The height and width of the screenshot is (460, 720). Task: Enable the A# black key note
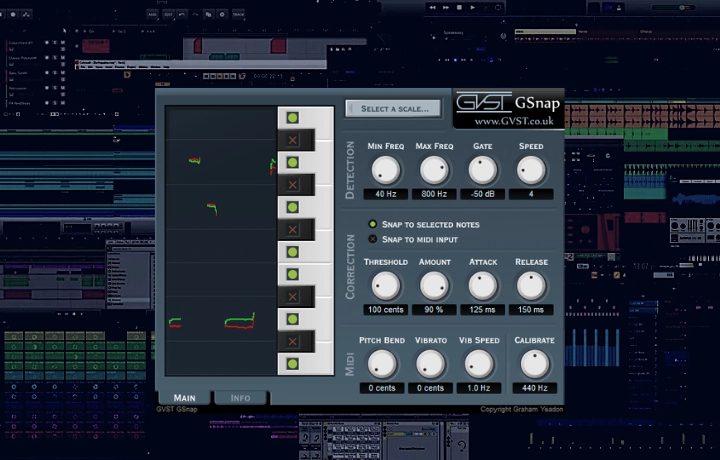click(292, 140)
